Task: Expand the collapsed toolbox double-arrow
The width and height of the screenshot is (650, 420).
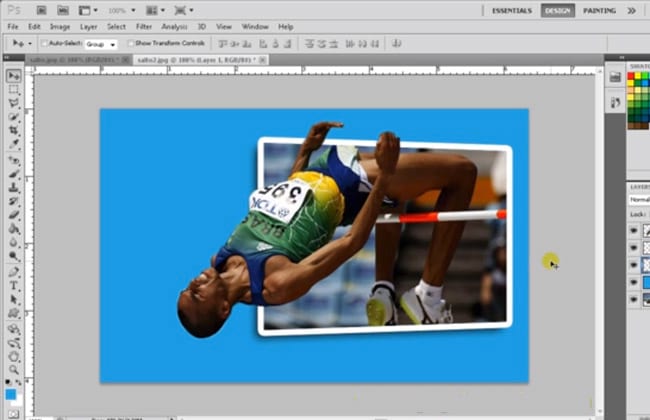Action: pyautogui.click(x=7, y=58)
